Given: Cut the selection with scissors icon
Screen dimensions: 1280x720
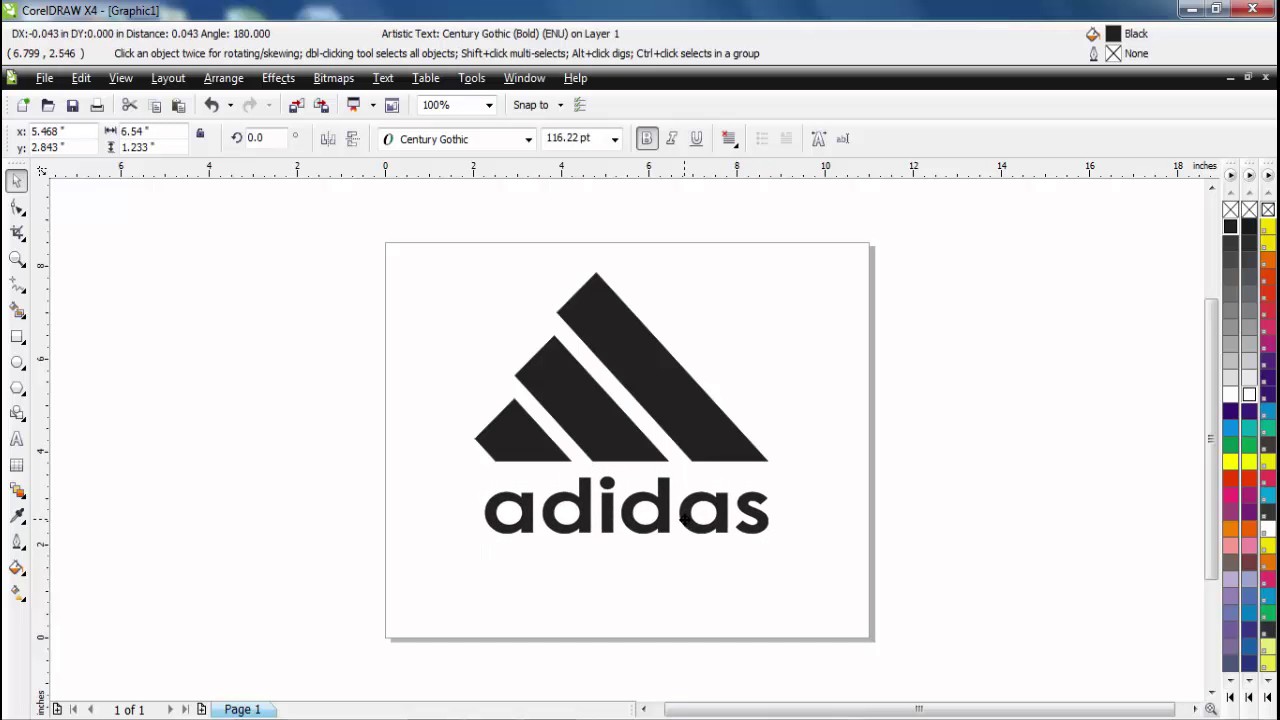Looking at the screenshot, I should tap(129, 105).
